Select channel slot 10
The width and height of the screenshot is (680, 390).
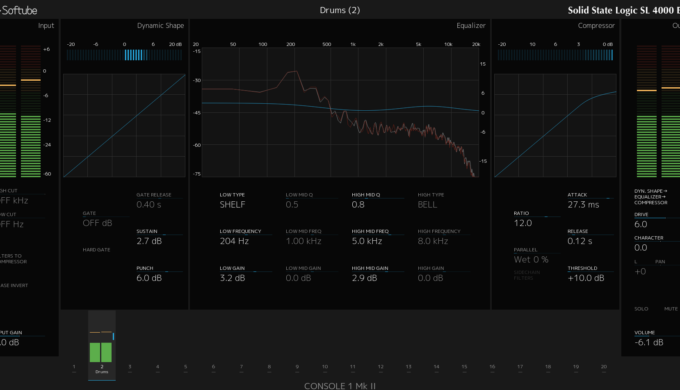325,368
